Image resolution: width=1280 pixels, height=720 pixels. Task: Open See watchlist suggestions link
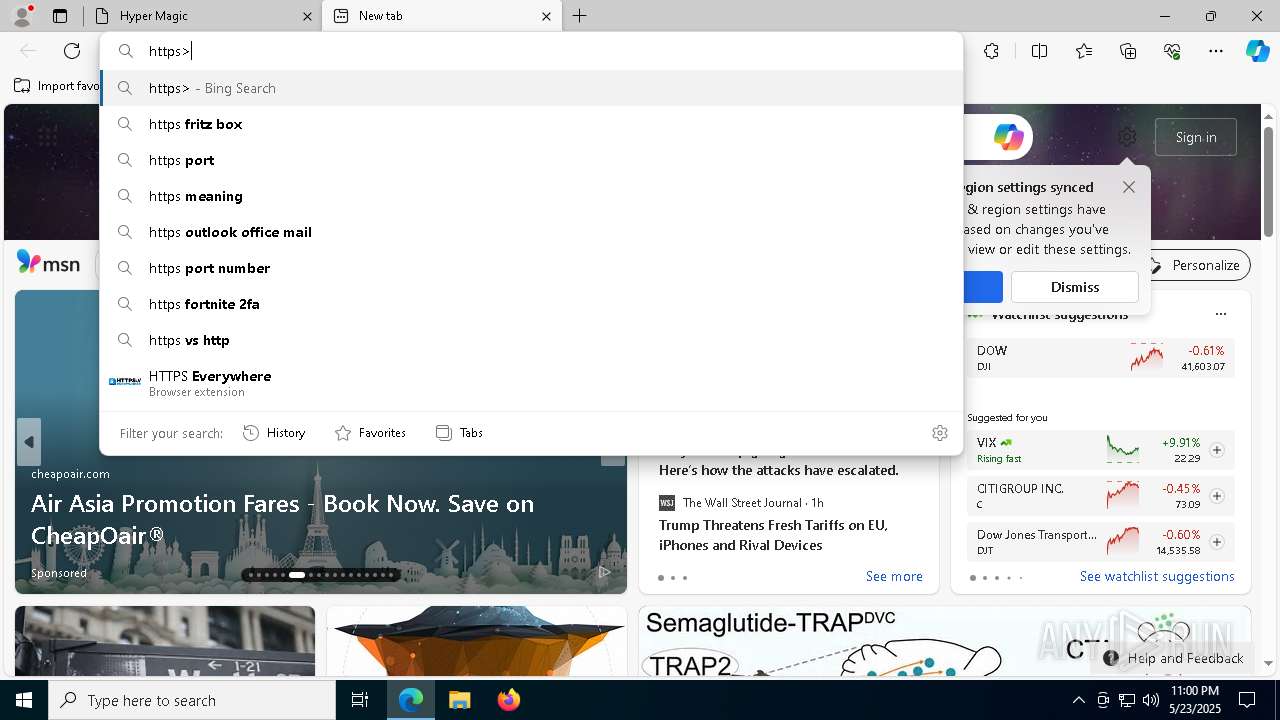1157,576
